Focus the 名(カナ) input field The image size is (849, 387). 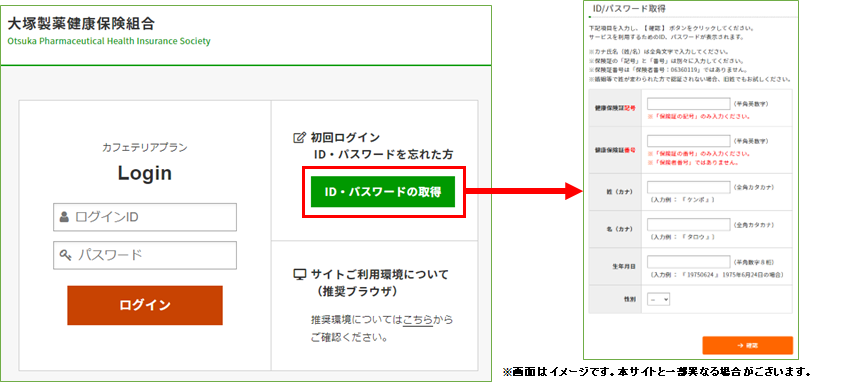pyautogui.click(x=688, y=225)
